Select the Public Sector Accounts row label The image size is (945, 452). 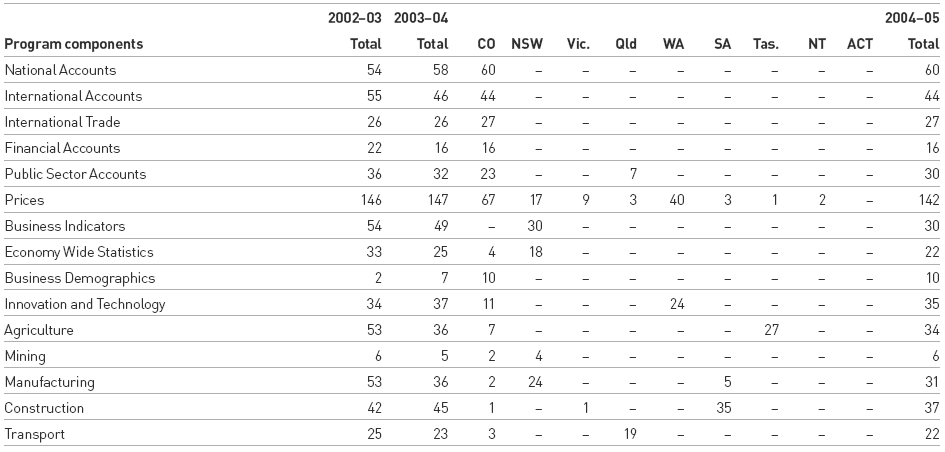coord(75,174)
